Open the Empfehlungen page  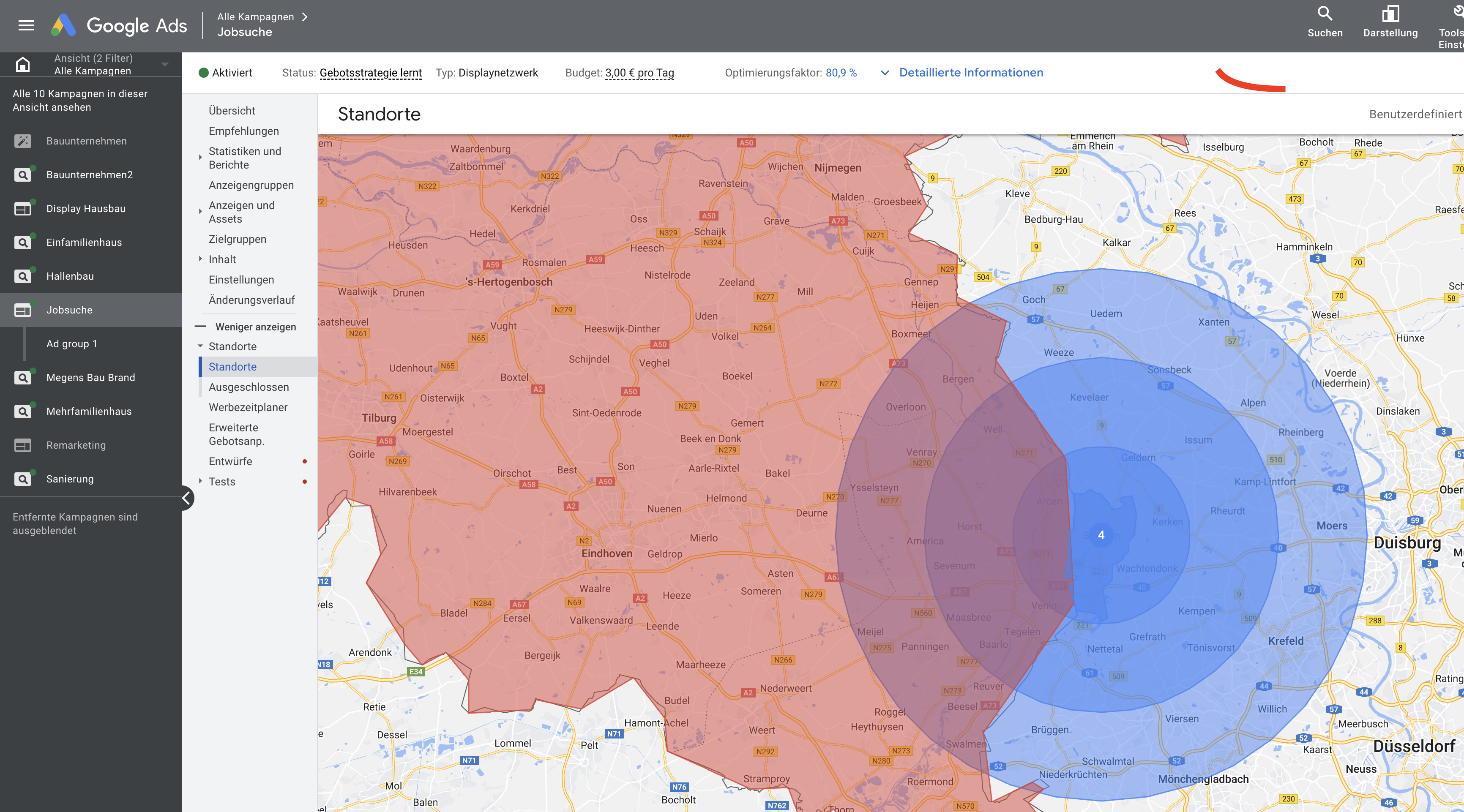tap(244, 131)
